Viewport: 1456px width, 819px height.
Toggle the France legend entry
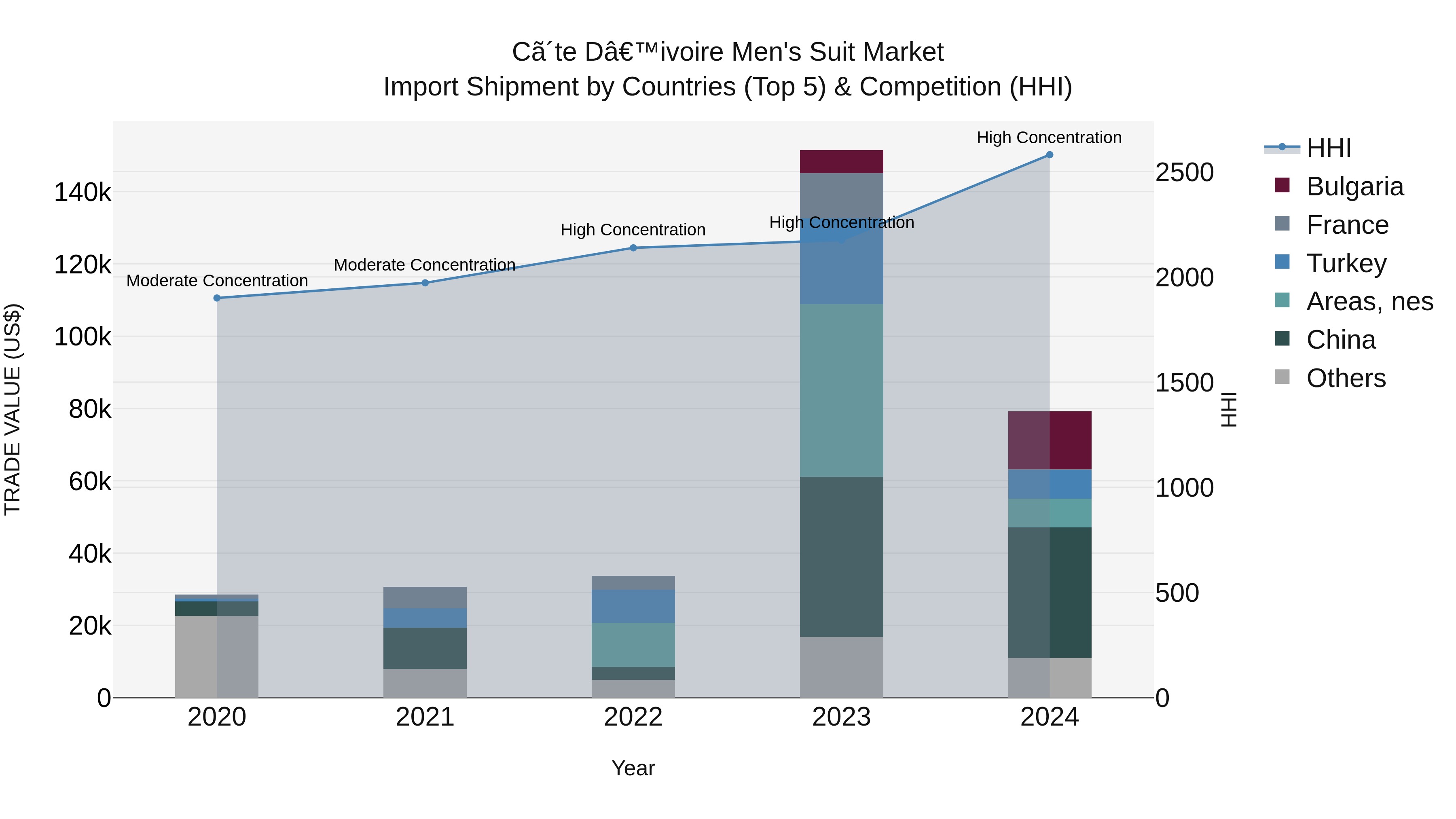[x=1332, y=225]
